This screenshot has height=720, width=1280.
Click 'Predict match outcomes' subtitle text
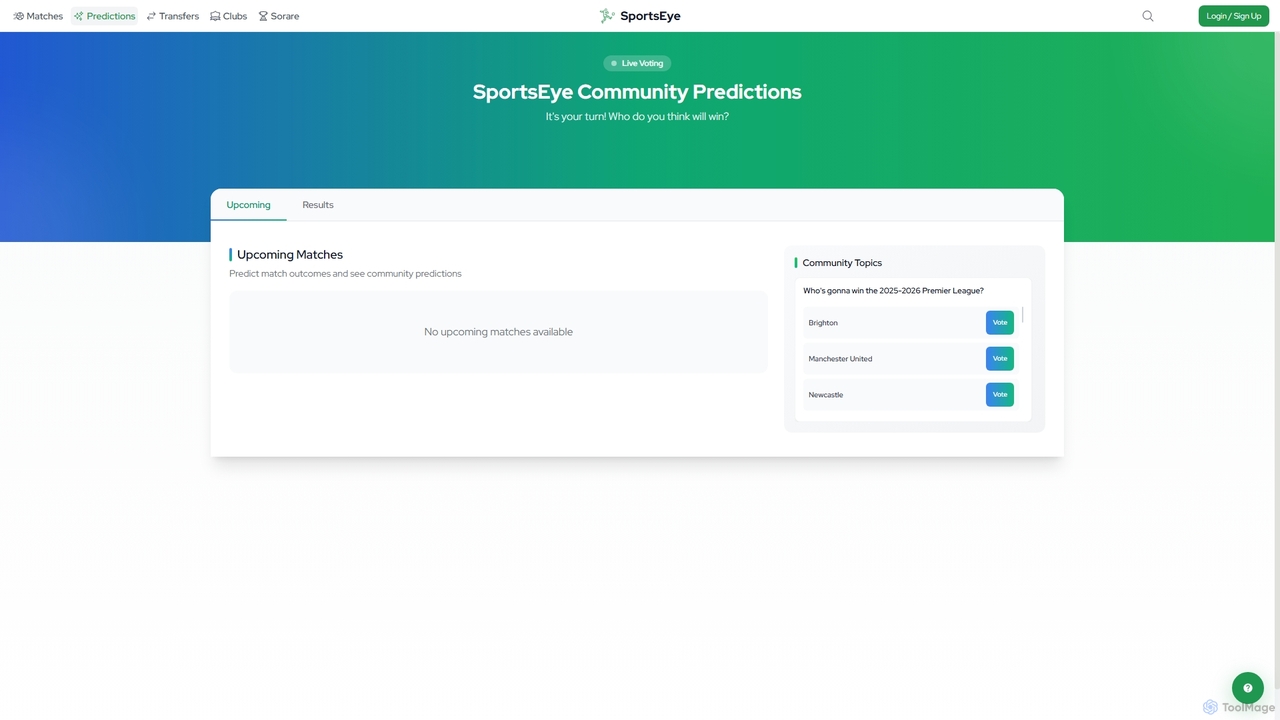(345, 274)
